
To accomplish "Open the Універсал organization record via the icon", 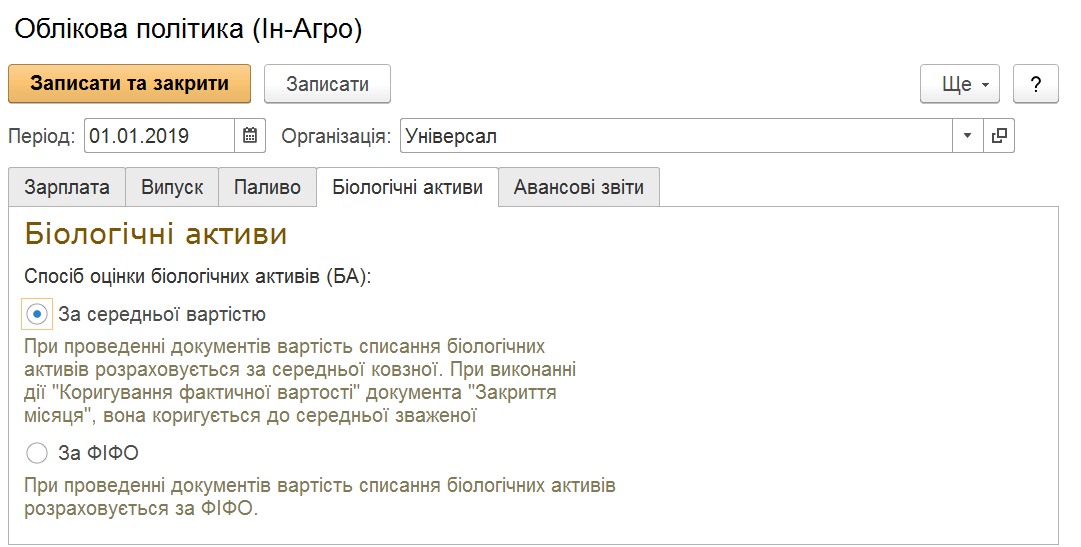I will pos(999,136).
